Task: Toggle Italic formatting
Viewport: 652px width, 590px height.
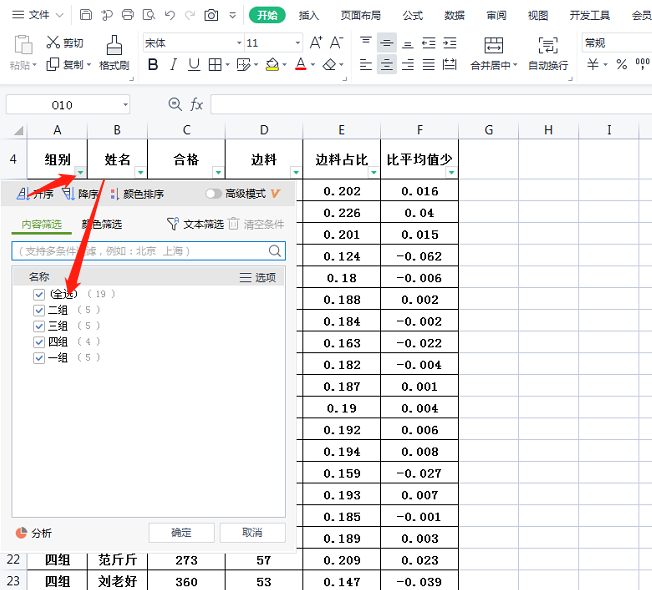Action: click(173, 64)
